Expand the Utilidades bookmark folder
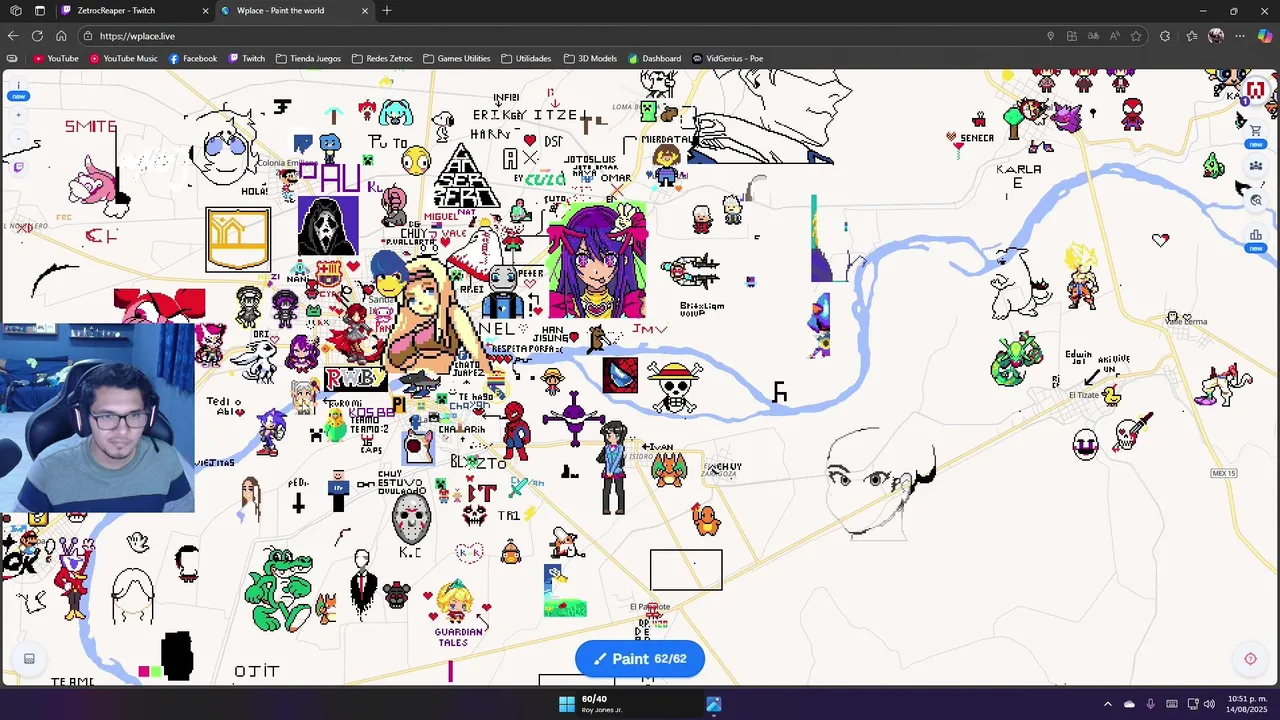 (526, 58)
